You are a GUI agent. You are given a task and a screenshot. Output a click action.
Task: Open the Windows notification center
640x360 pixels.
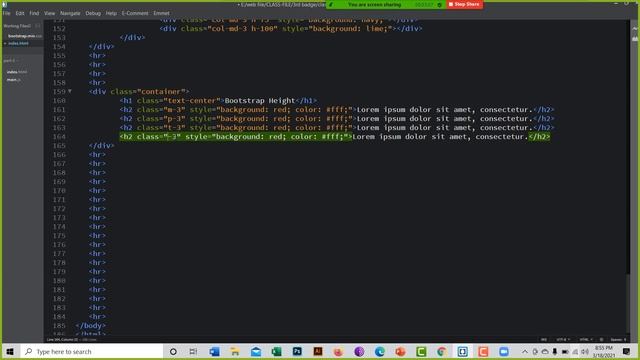pos(627,351)
